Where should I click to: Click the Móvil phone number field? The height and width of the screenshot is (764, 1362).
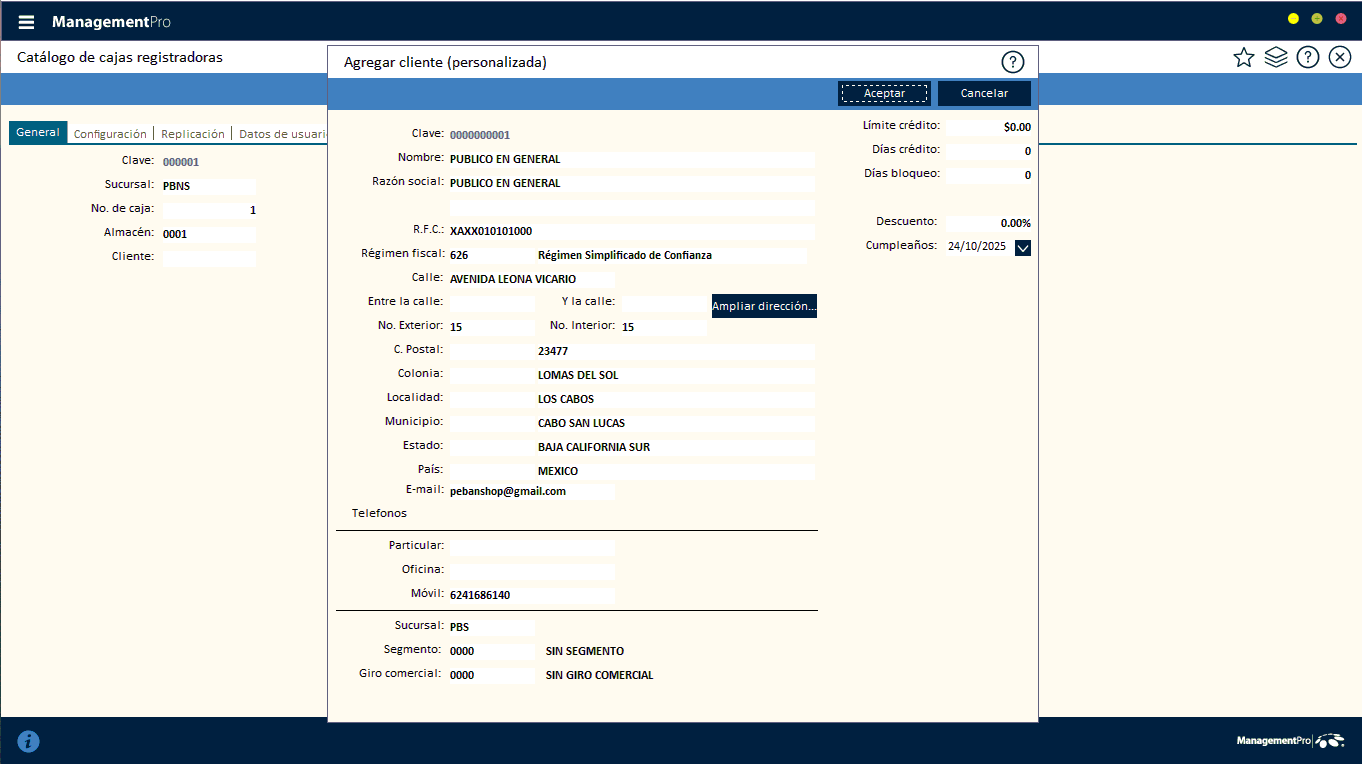[531, 595]
